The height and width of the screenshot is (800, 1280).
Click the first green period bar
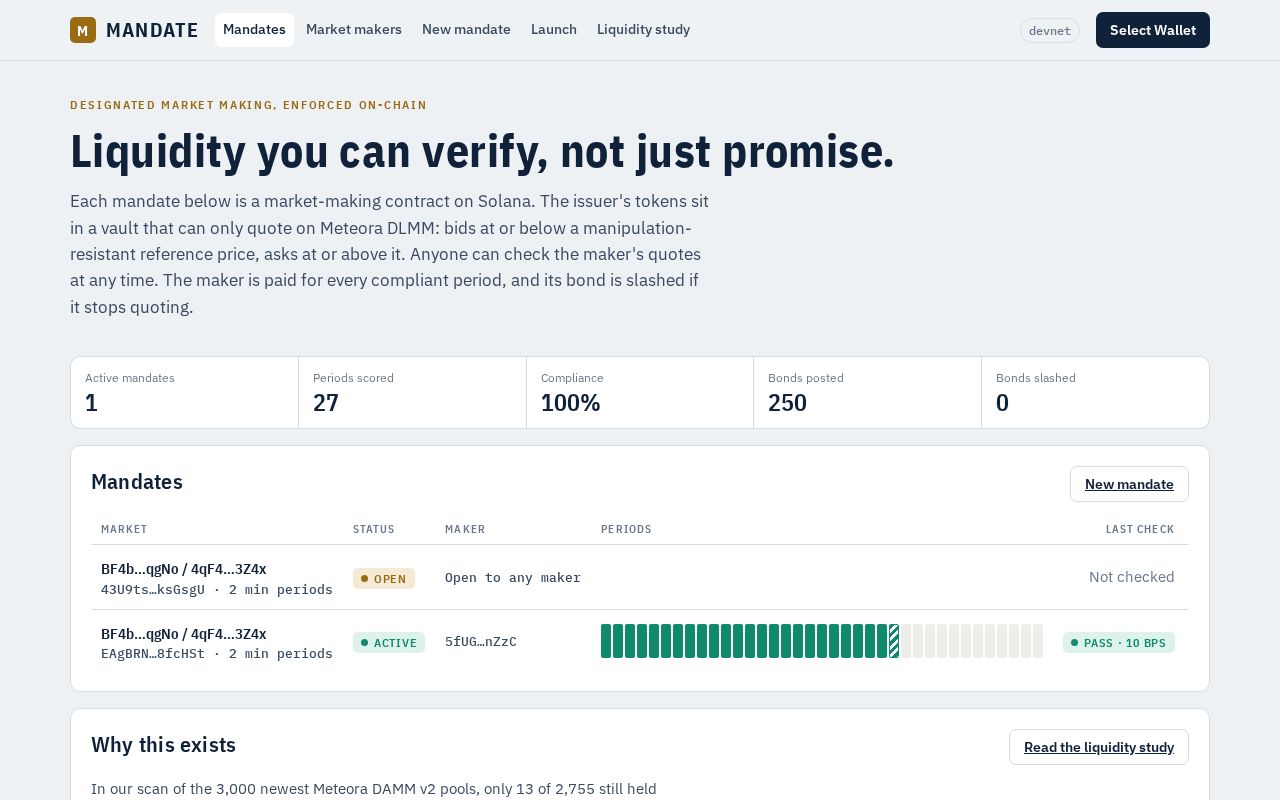tap(606, 641)
